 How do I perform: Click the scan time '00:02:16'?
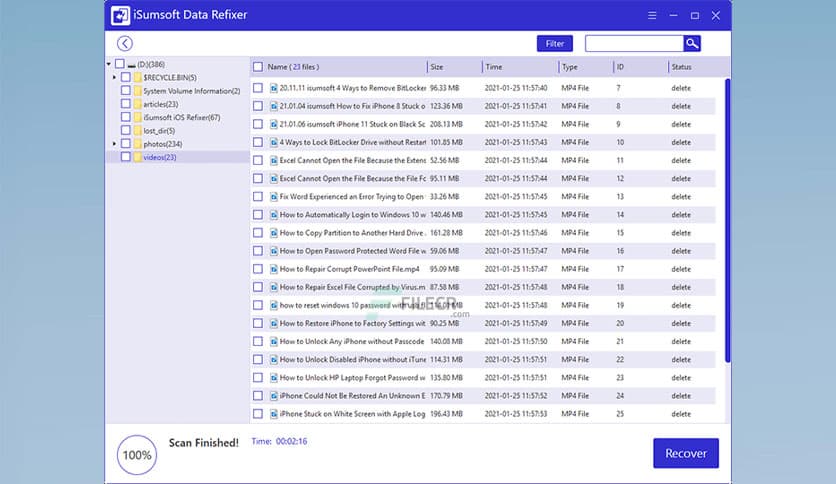pyautogui.click(x=291, y=441)
